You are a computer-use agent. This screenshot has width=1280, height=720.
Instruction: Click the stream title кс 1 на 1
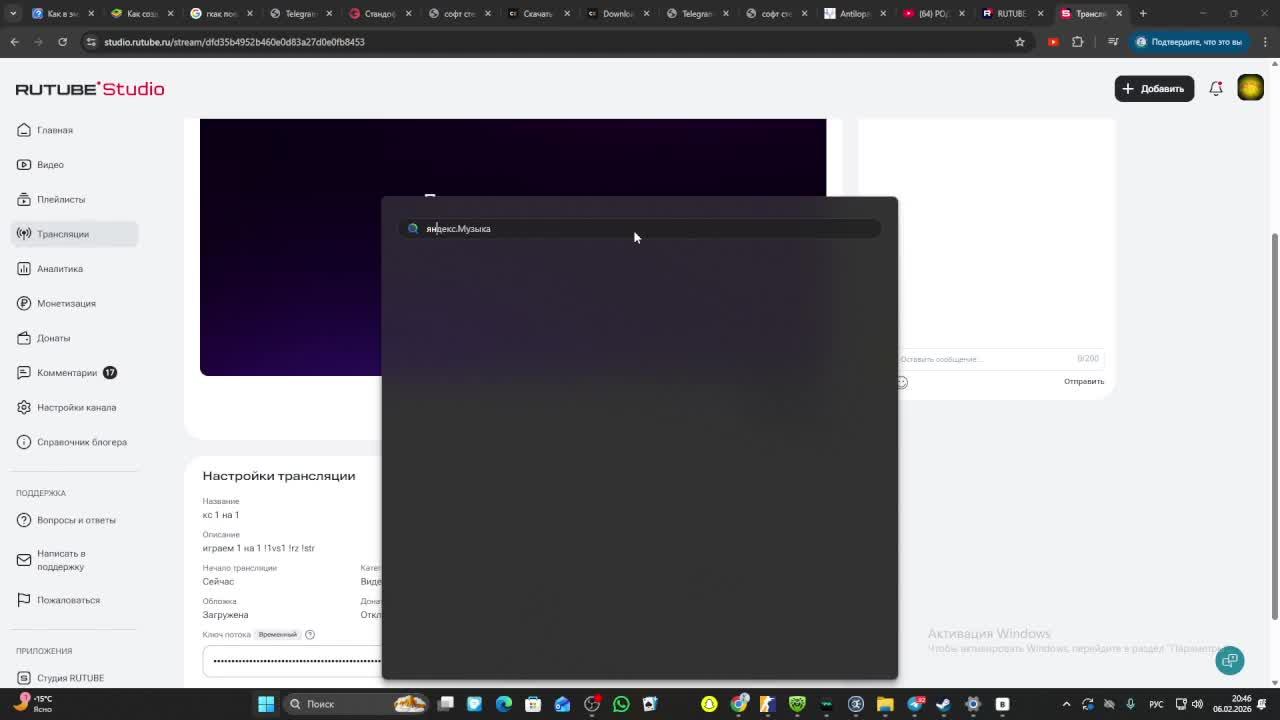[221, 515]
